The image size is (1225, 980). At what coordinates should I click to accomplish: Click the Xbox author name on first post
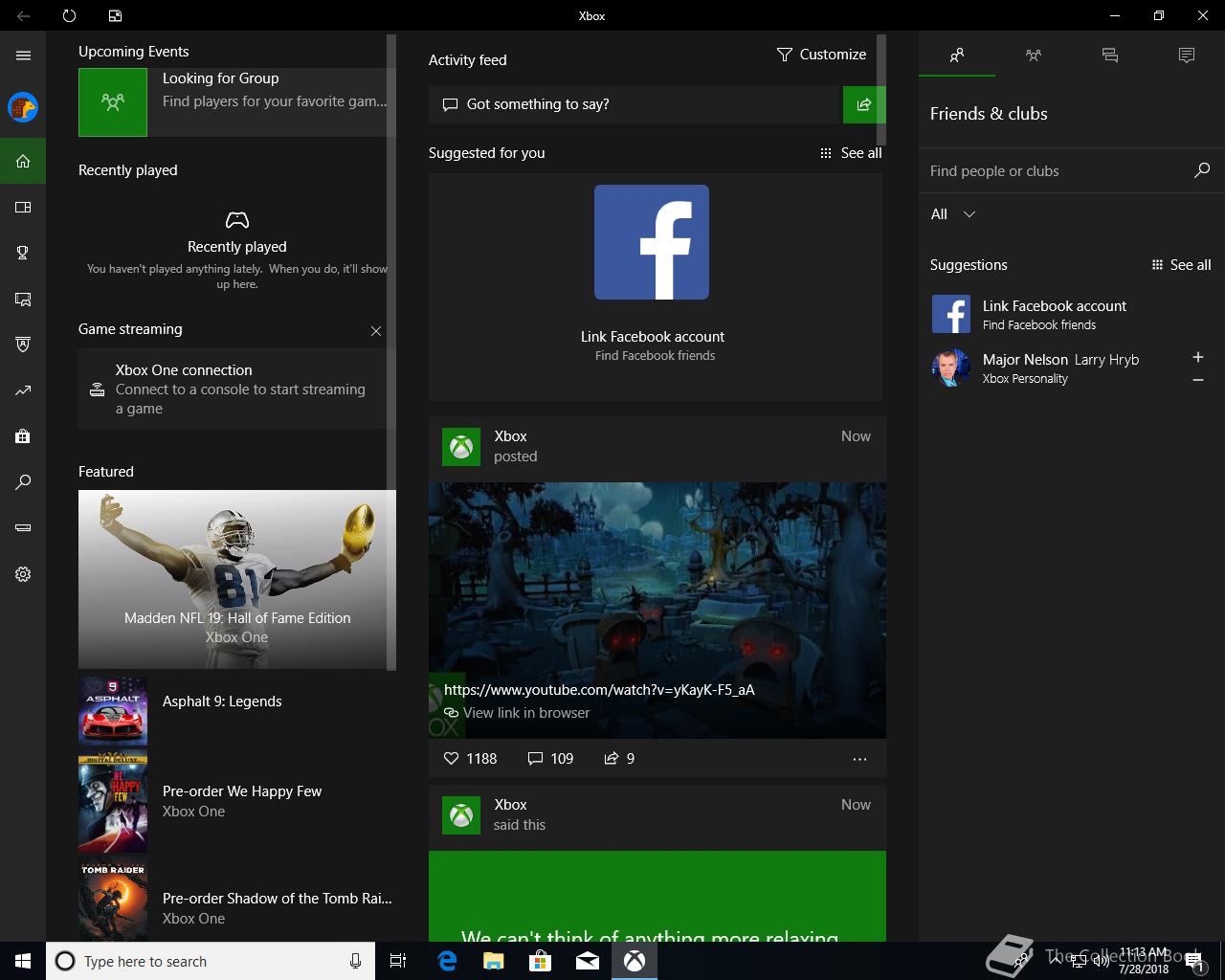tap(510, 436)
